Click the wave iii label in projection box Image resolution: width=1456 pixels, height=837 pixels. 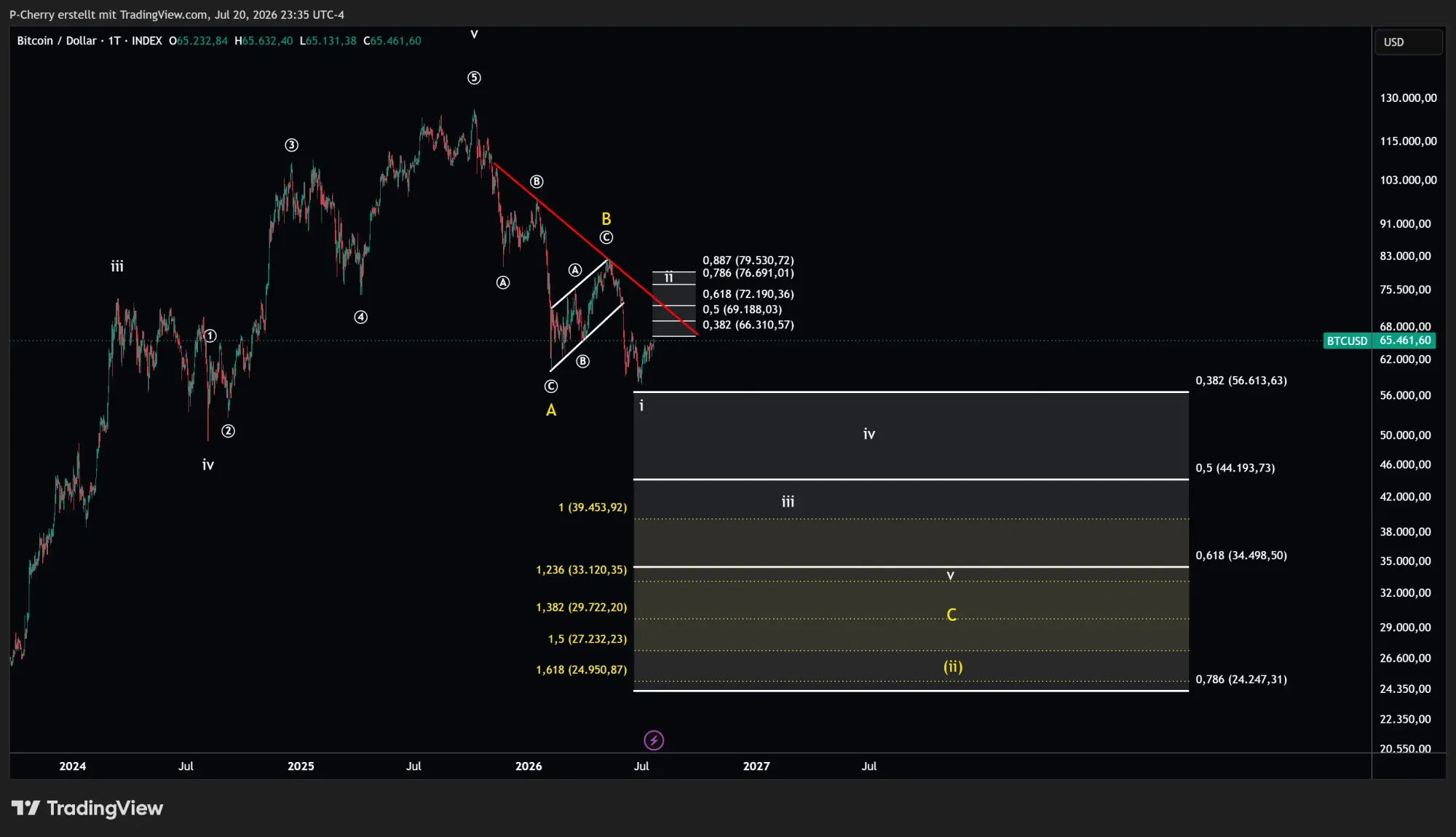tap(788, 501)
